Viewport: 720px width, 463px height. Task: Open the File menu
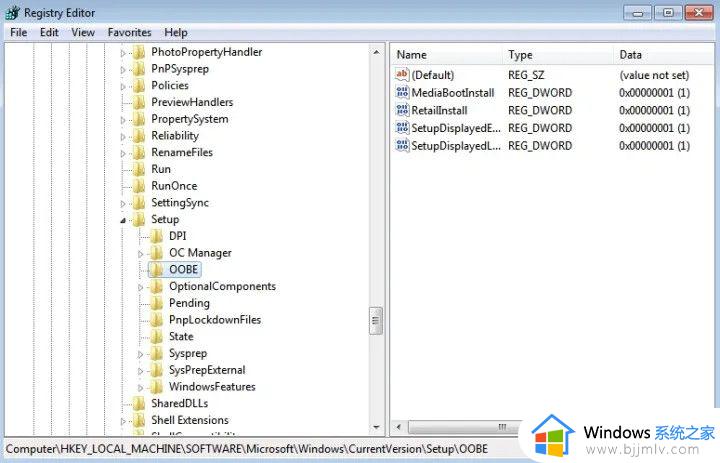(x=18, y=33)
